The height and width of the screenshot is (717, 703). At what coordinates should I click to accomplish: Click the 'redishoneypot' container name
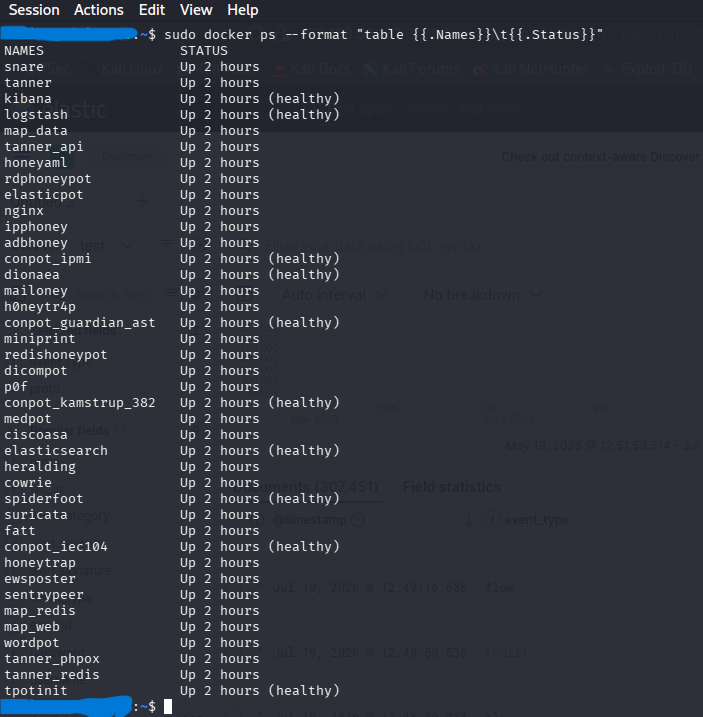(56, 355)
